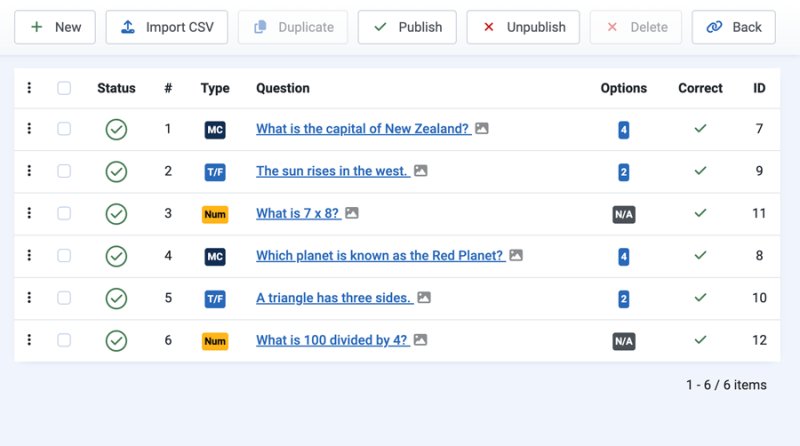
Task: Click options count badge on sun rises row
Action: click(623, 172)
